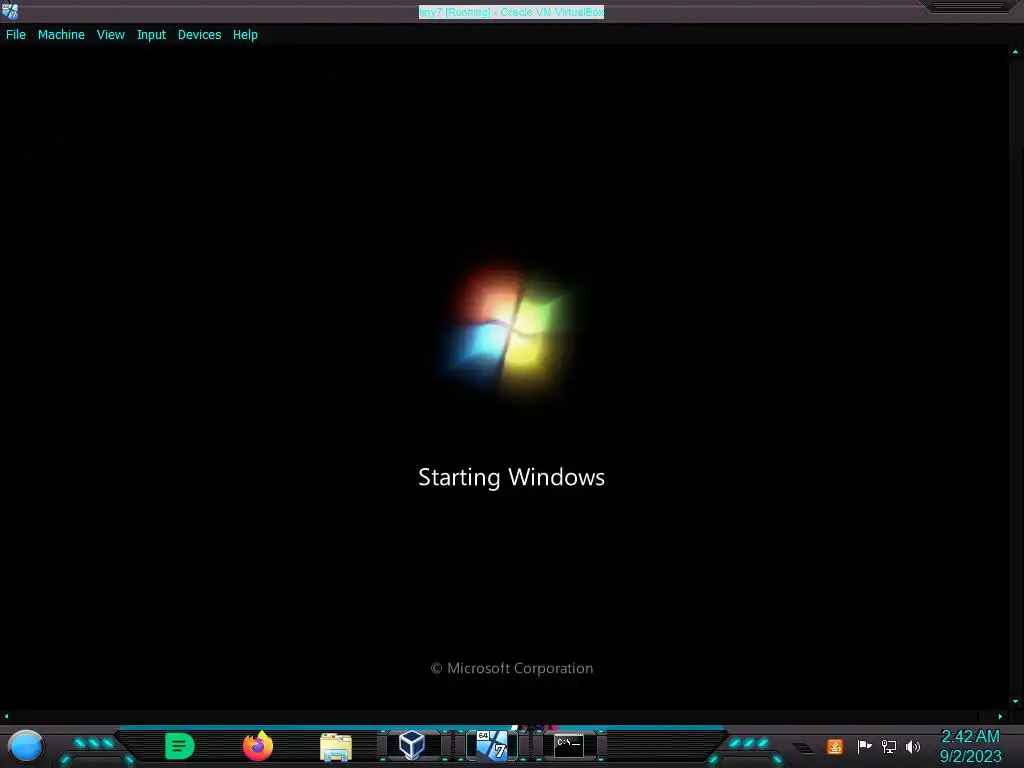This screenshot has height=768, width=1024.
Task: Open Action Center flag icon
Action: point(864,746)
